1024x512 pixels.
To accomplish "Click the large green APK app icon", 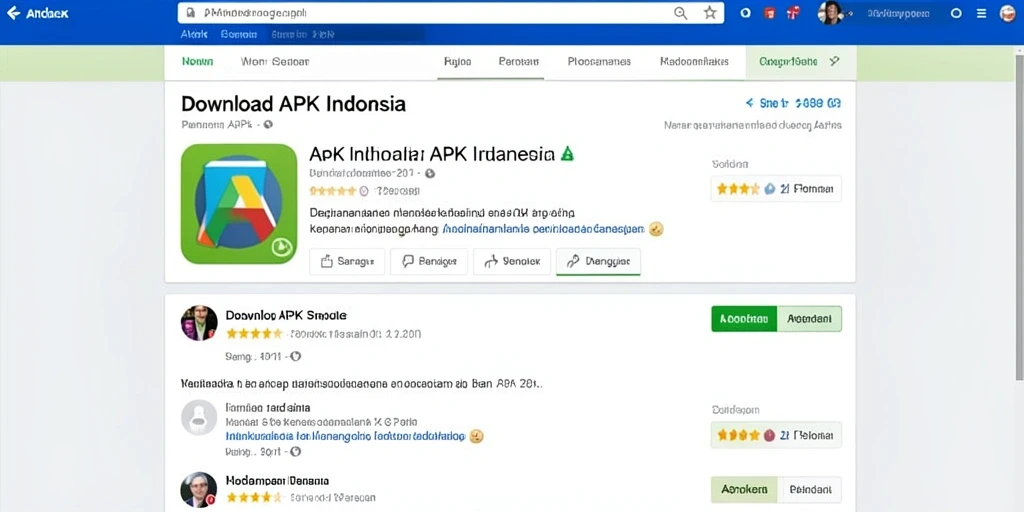I will 238,204.
